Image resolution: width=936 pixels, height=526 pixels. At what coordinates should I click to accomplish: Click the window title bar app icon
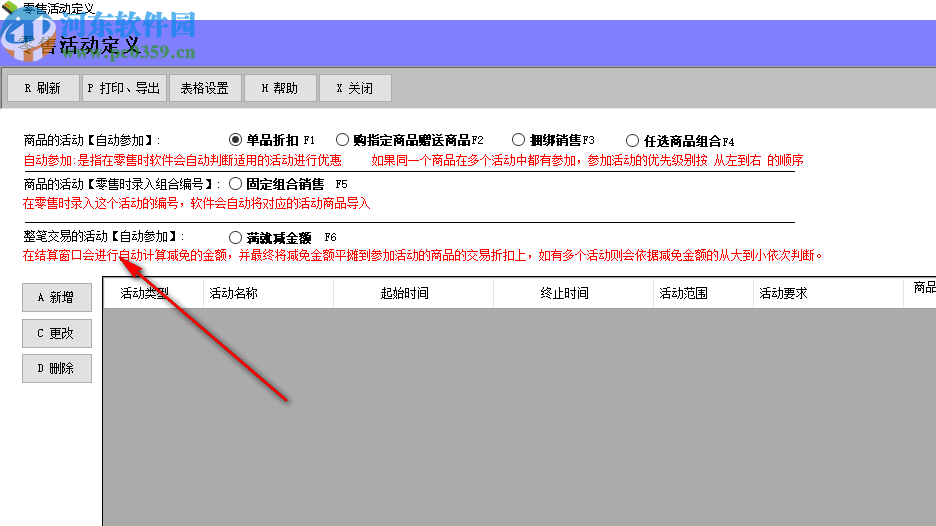10,8
